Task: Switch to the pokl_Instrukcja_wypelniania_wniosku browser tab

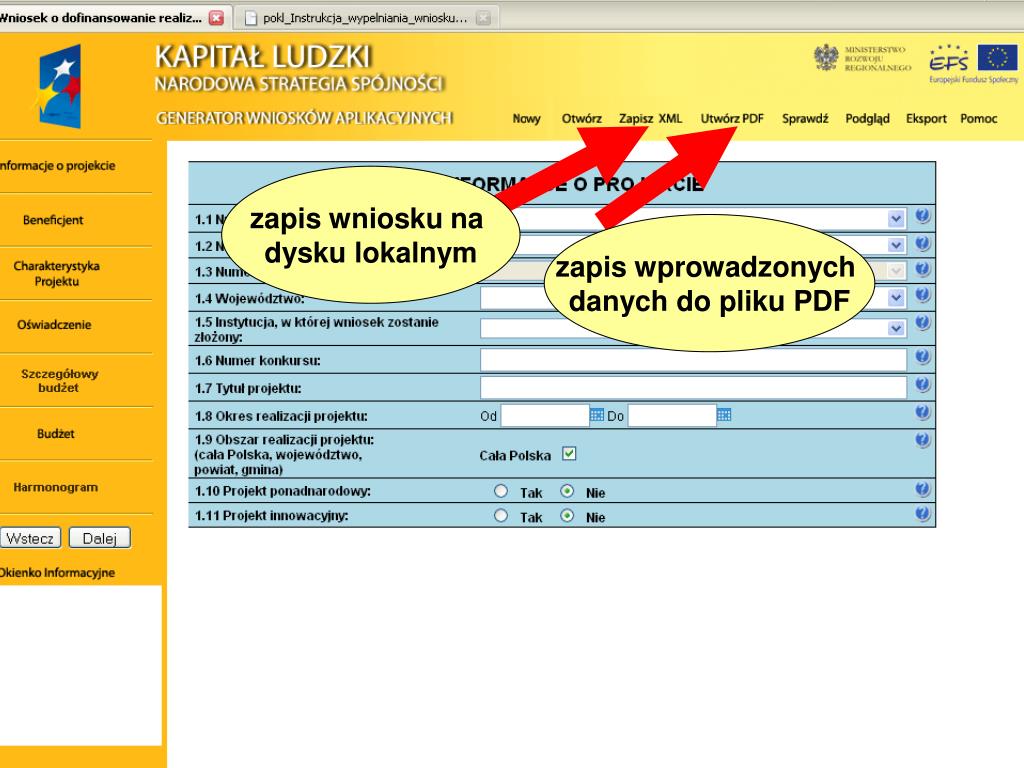Action: 366,18
